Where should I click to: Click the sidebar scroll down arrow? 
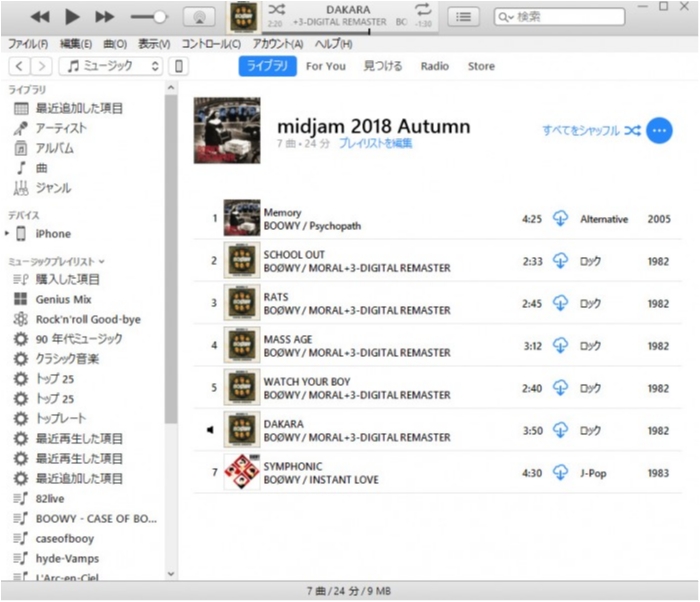[x=171, y=574]
